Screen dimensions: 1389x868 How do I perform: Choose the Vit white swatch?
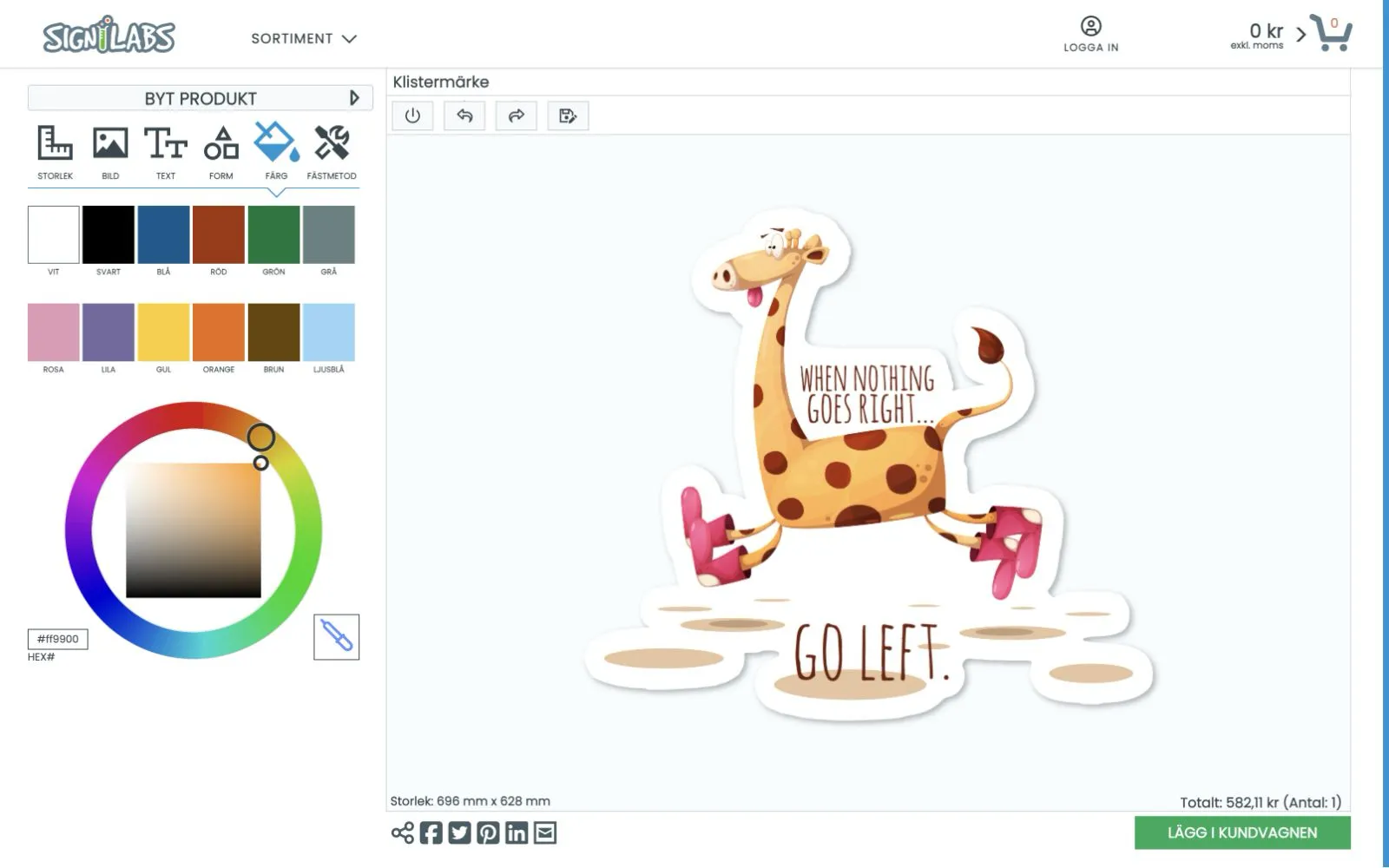54,234
